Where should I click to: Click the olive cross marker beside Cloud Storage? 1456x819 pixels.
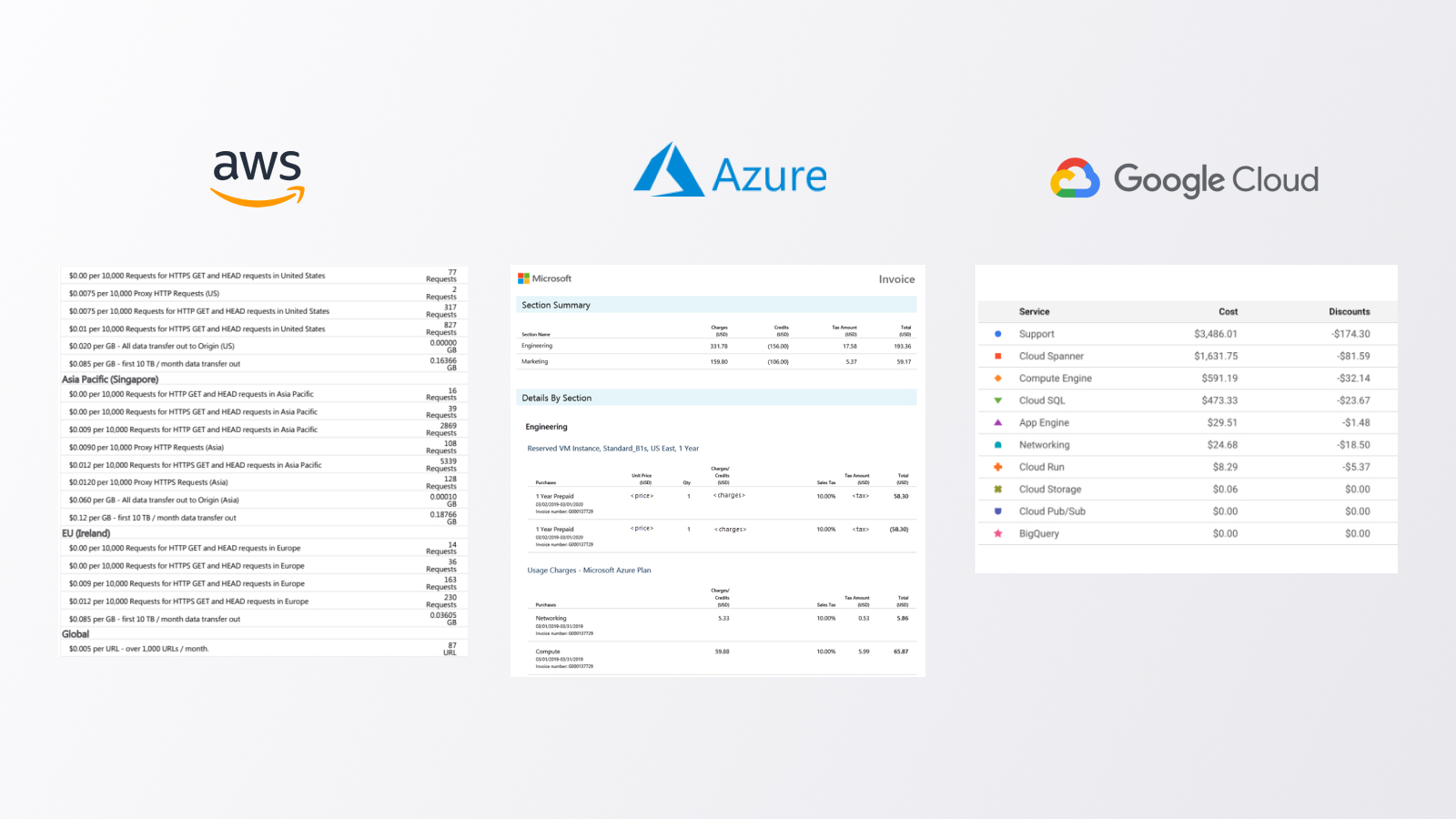[998, 490]
